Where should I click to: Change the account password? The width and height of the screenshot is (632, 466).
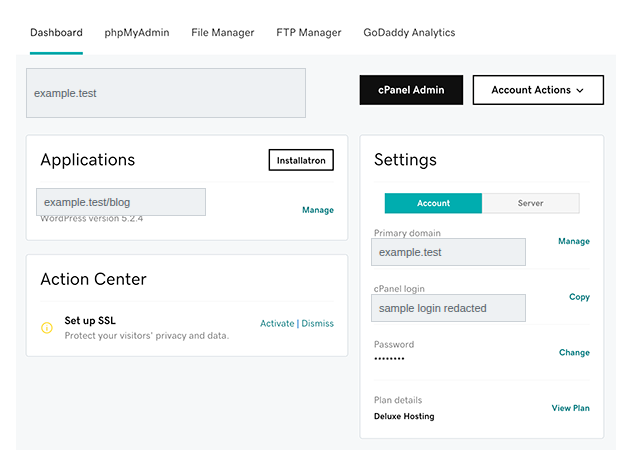pos(574,352)
